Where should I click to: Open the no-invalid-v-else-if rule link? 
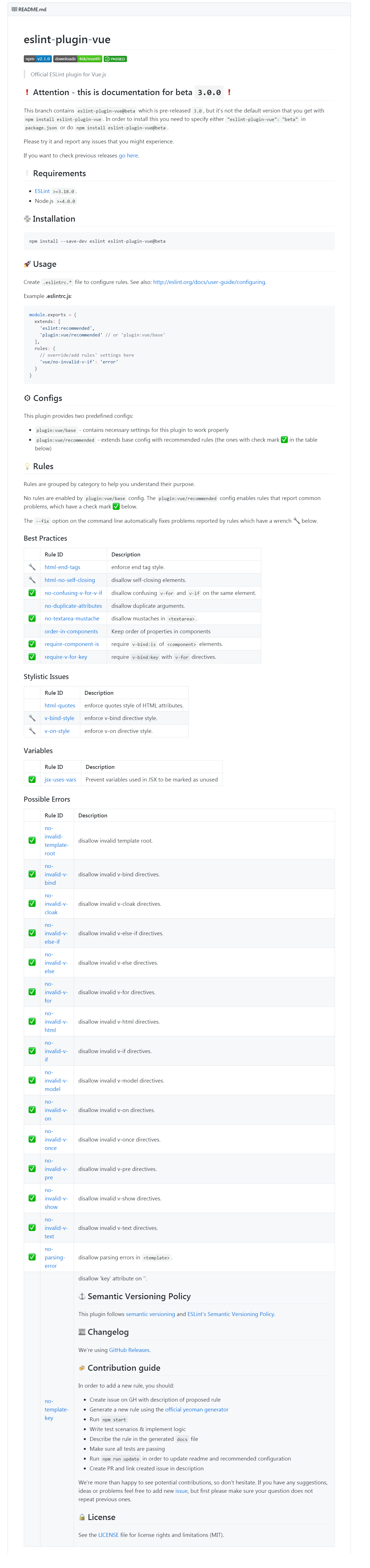[56, 933]
